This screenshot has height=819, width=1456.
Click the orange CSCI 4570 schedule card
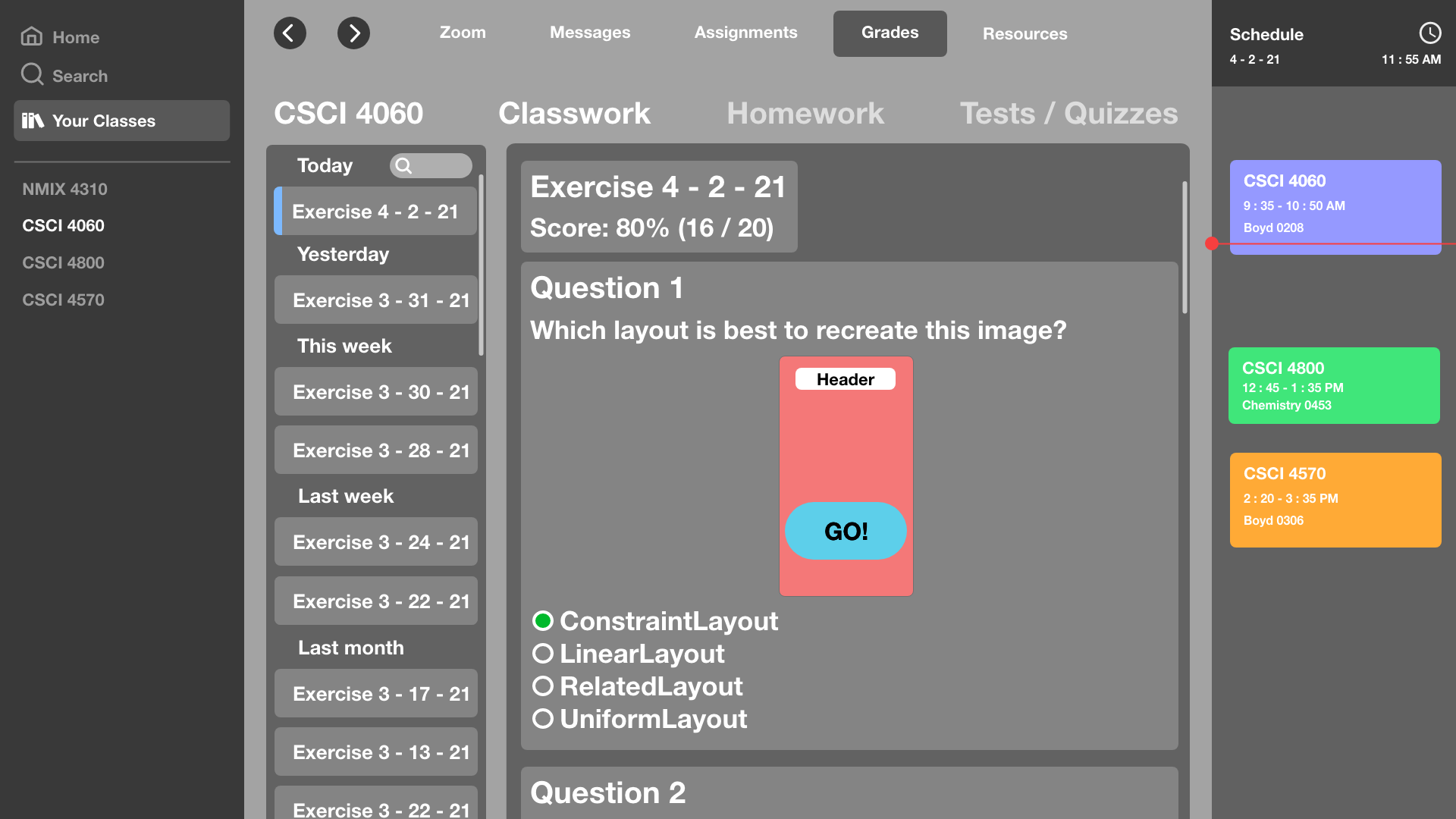tap(1335, 500)
